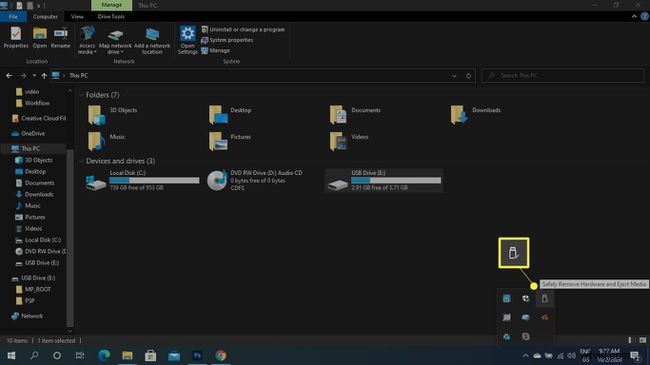Open Settings from the ribbon gear icon
Viewport: 650px width, 365px height.
[187, 39]
